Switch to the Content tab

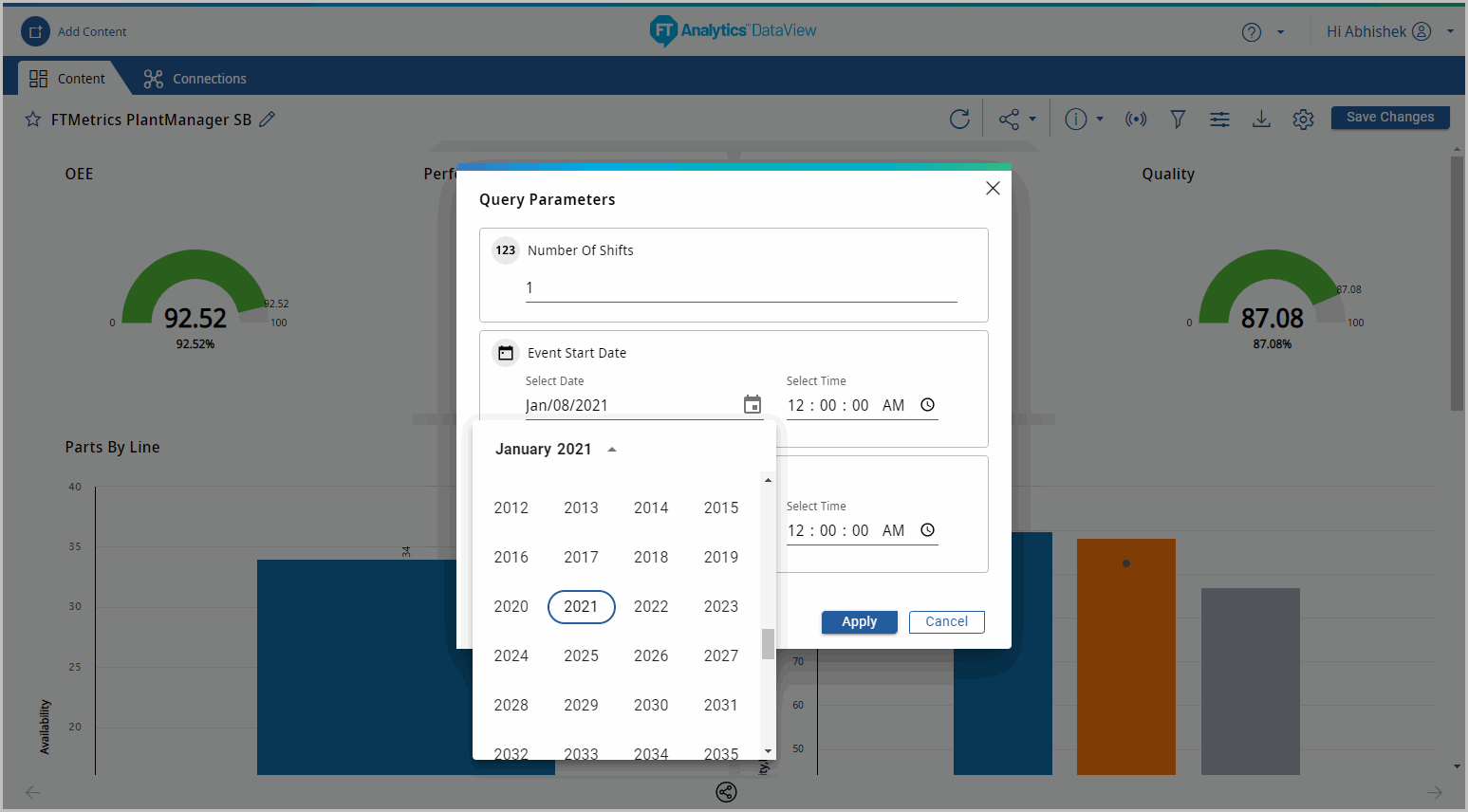coord(66,79)
